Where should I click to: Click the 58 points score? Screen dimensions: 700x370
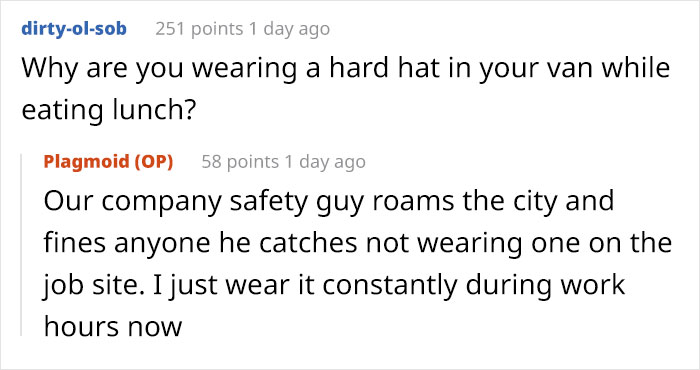tap(240, 162)
